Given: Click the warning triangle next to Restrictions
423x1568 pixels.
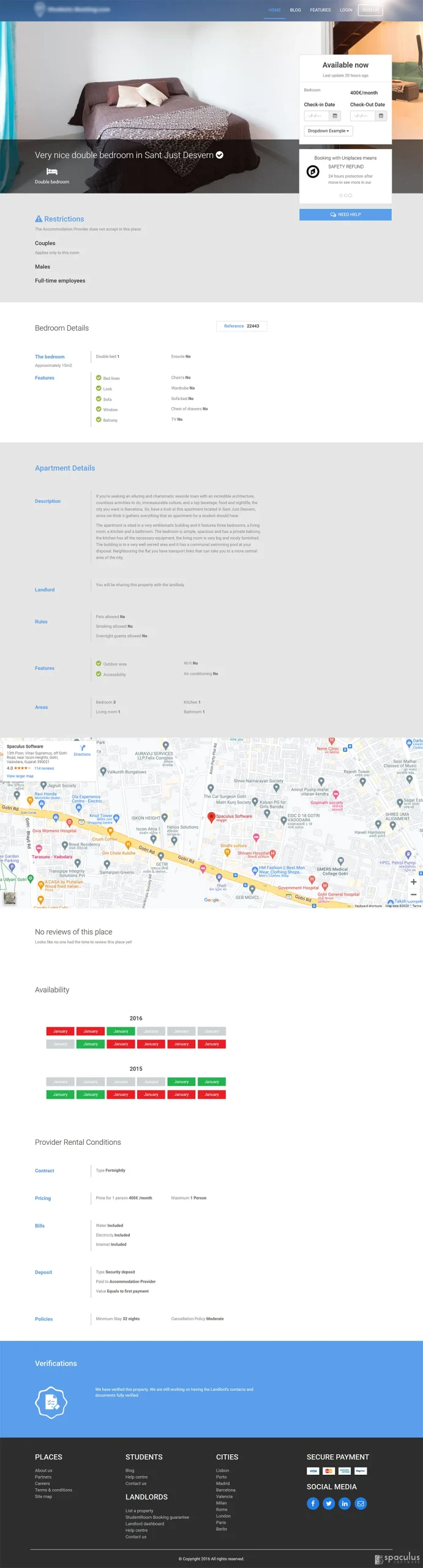Looking at the screenshot, I should point(39,219).
